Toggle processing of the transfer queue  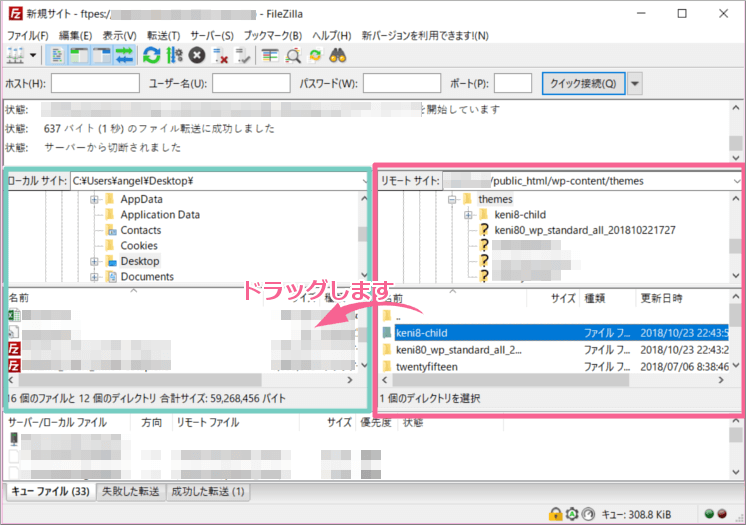[x=174, y=56]
